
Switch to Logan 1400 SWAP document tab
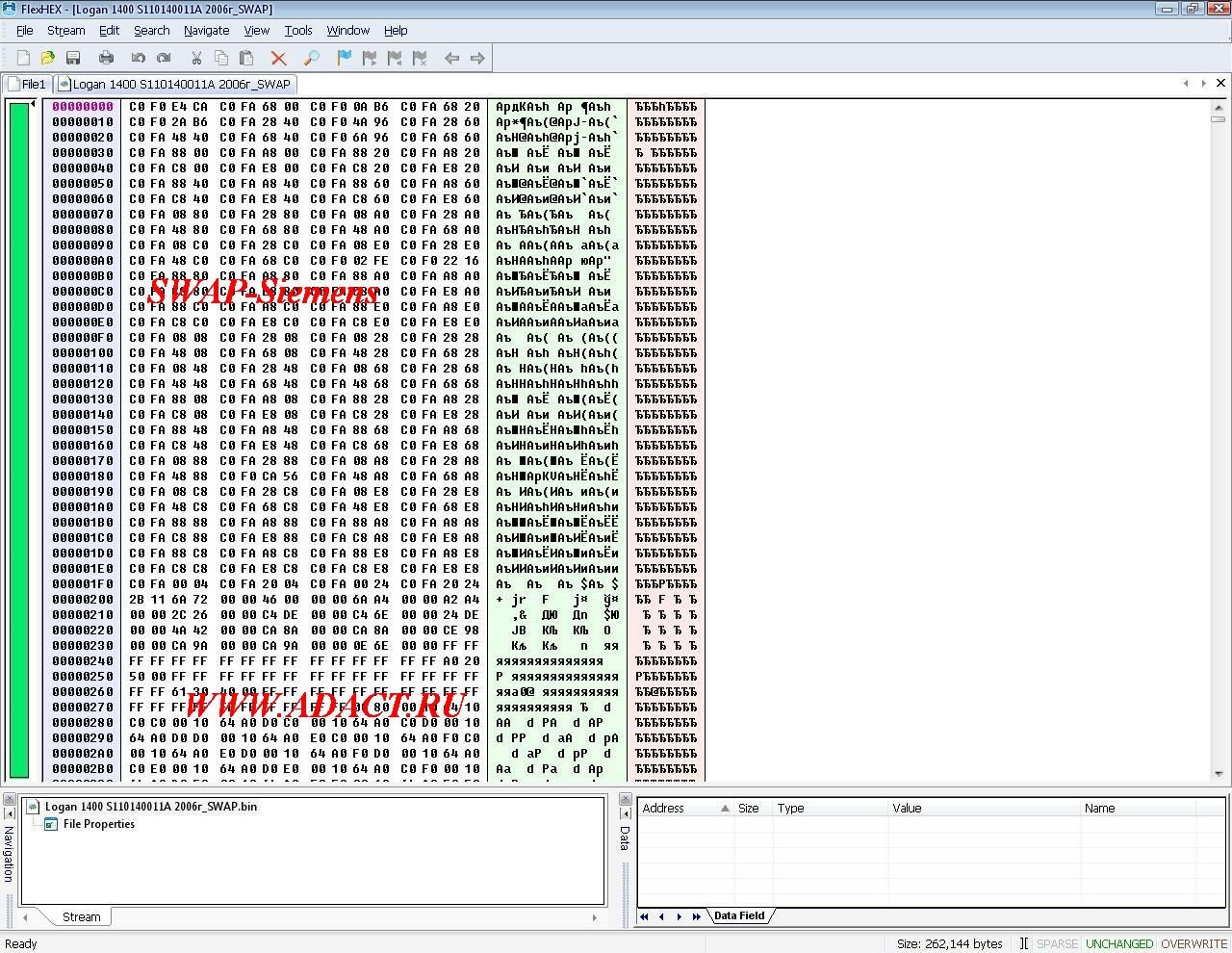[x=174, y=84]
